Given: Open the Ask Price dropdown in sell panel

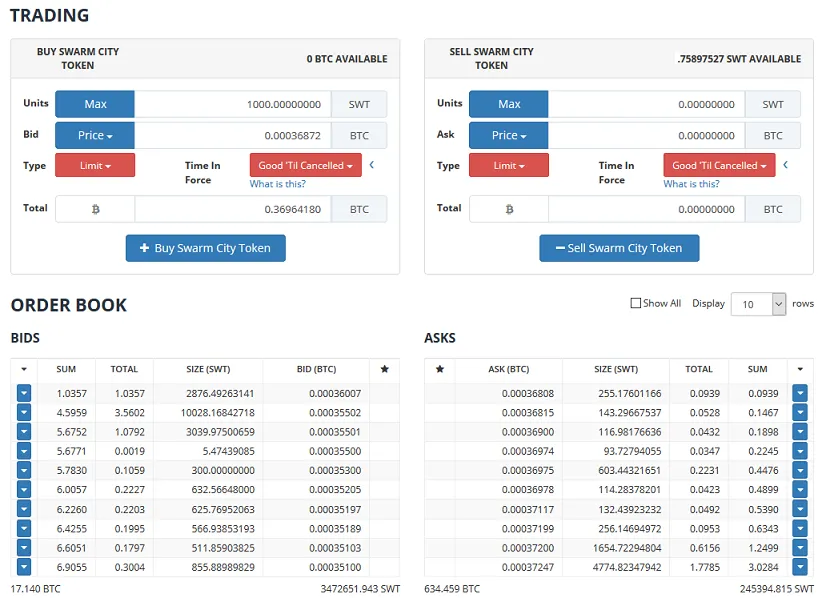Looking at the screenshot, I should pyautogui.click(x=509, y=135).
